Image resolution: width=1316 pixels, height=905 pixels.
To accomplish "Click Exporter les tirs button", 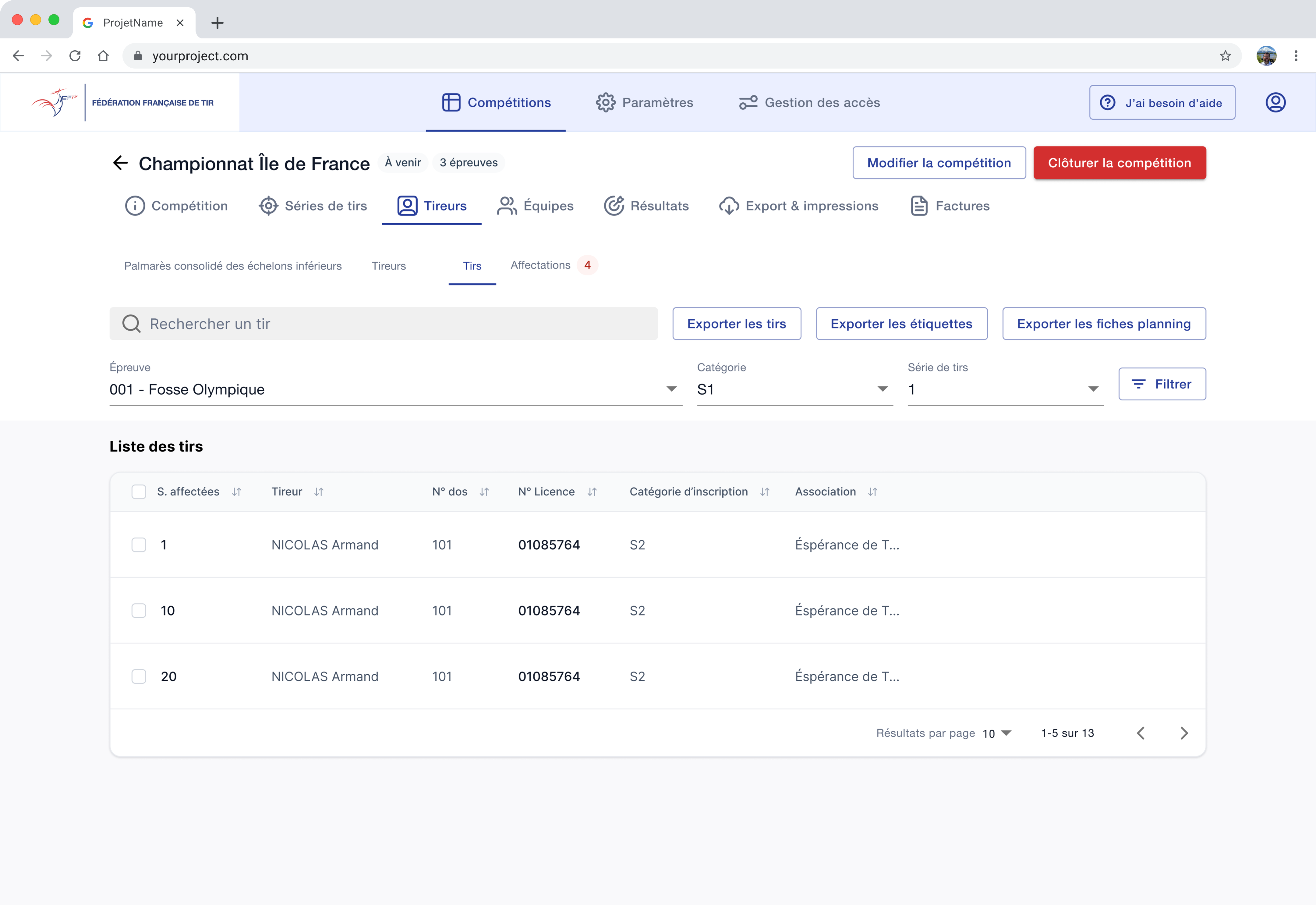I will point(737,324).
